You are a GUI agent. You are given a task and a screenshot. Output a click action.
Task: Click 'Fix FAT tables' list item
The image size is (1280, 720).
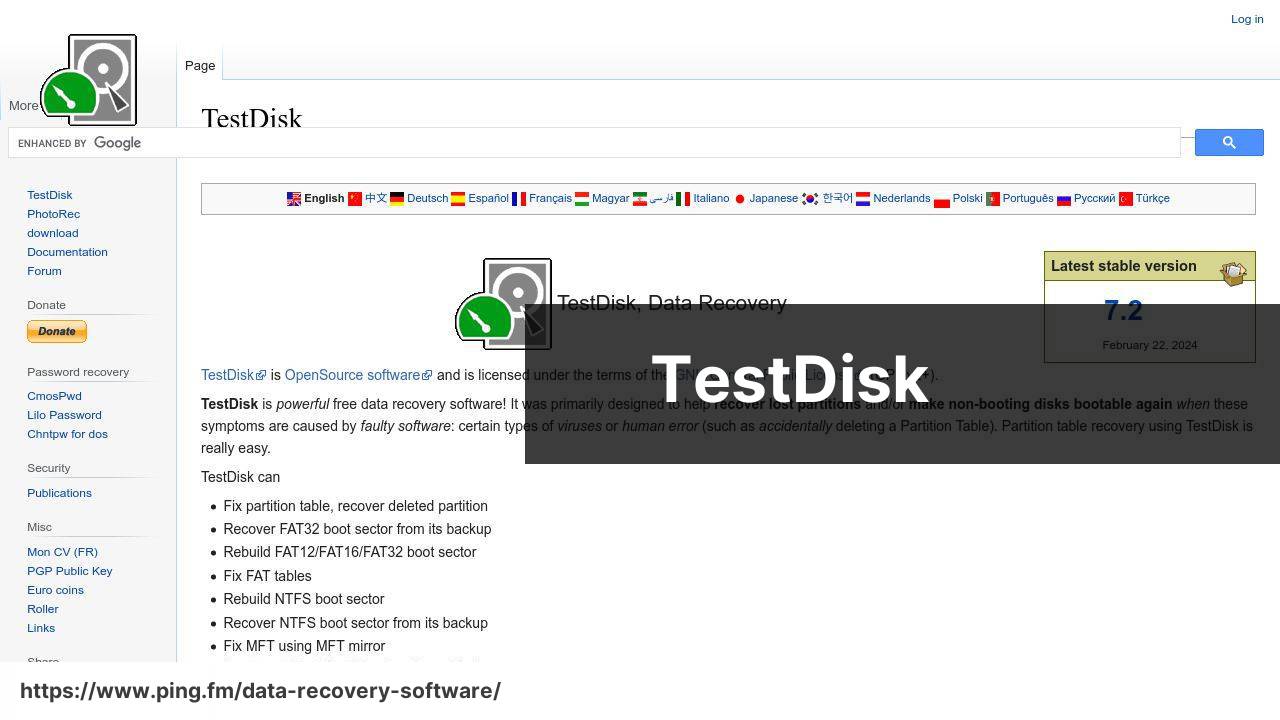(267, 576)
